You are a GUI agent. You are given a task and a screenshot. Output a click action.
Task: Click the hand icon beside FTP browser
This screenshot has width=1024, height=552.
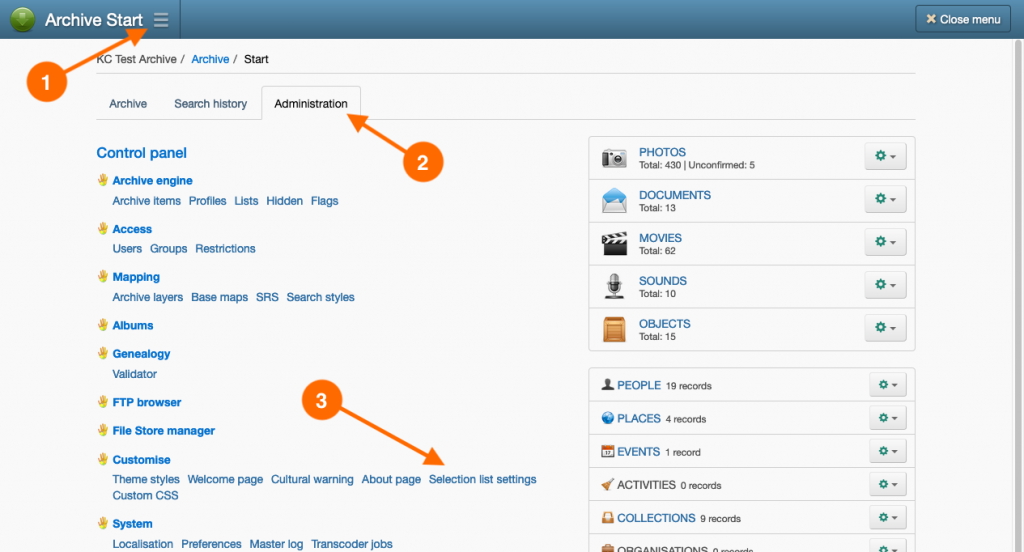[103, 401]
